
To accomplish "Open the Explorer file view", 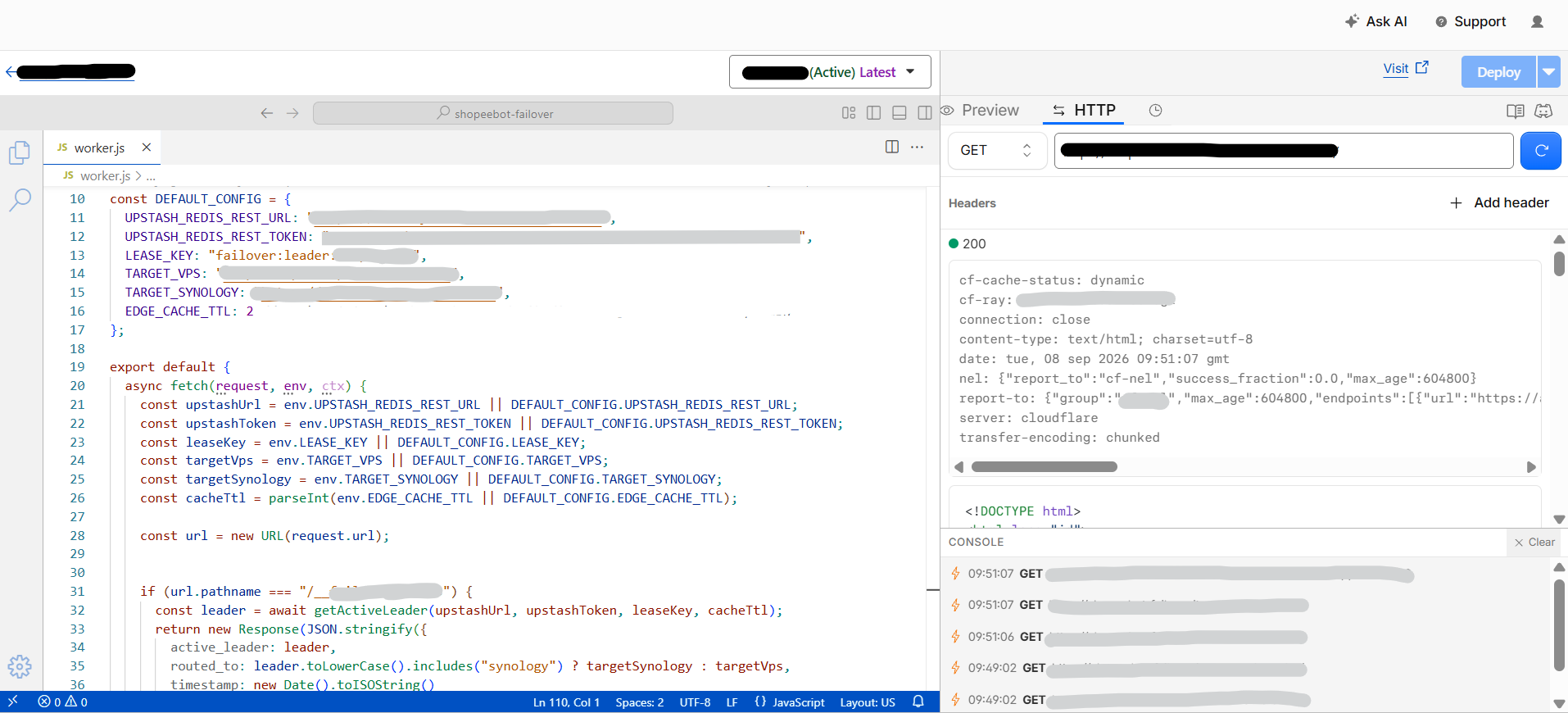I will (x=20, y=152).
